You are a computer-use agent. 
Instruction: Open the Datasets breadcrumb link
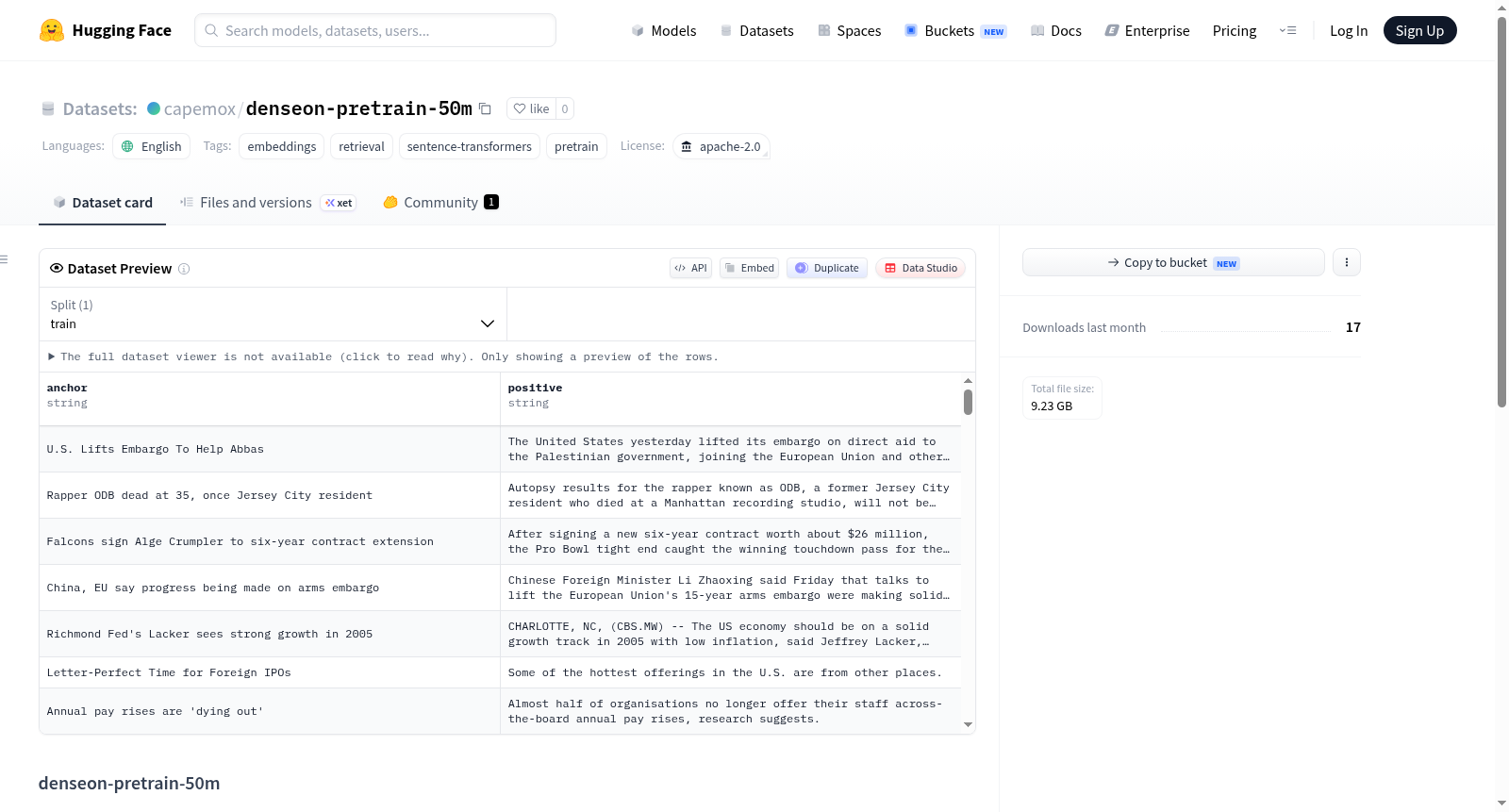[100, 108]
